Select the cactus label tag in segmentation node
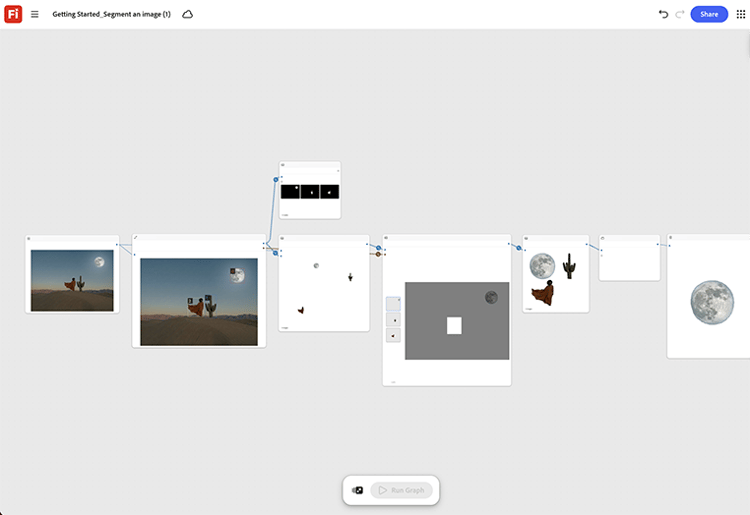The height and width of the screenshot is (515, 750). coord(208,298)
